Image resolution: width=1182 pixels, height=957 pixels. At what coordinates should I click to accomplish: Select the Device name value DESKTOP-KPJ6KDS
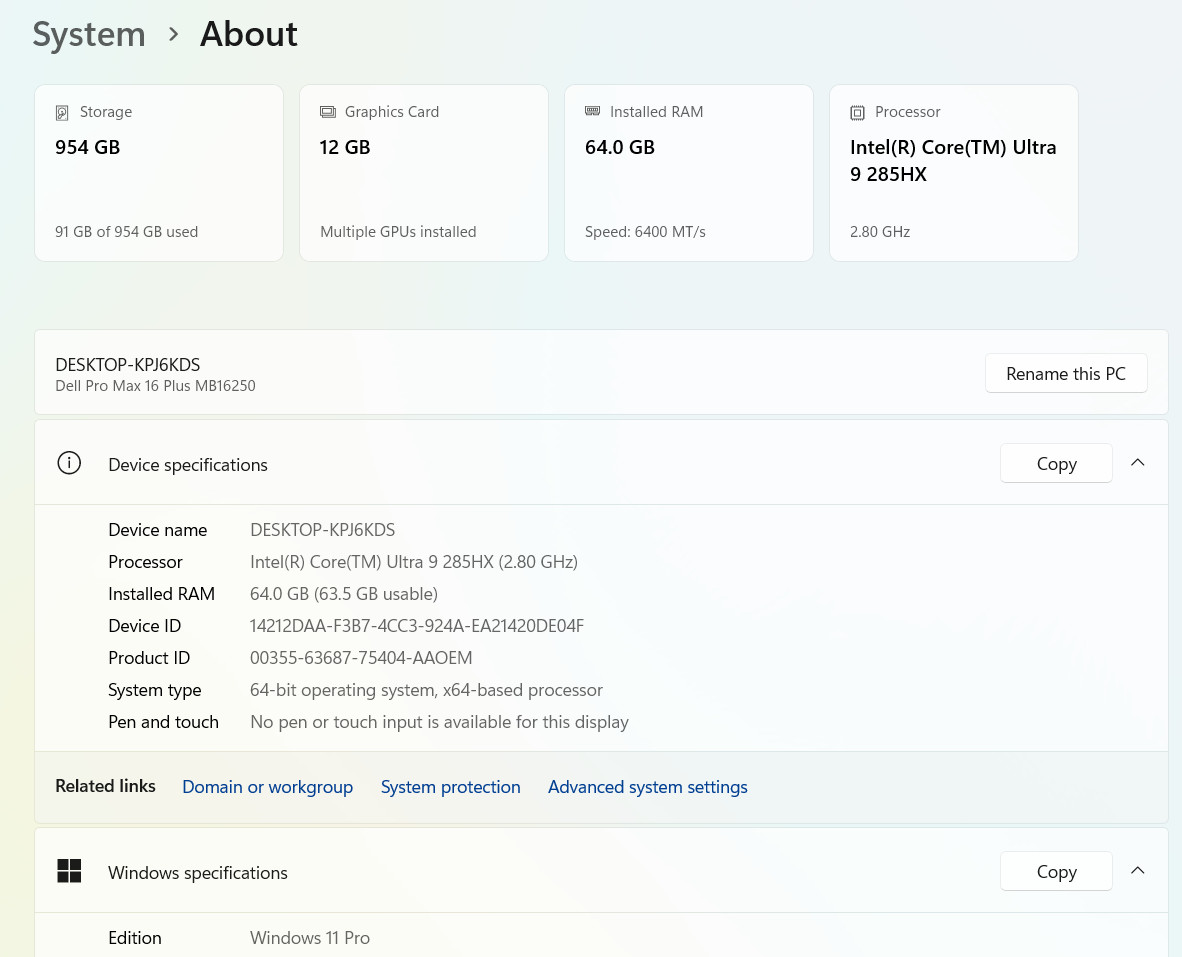(323, 530)
